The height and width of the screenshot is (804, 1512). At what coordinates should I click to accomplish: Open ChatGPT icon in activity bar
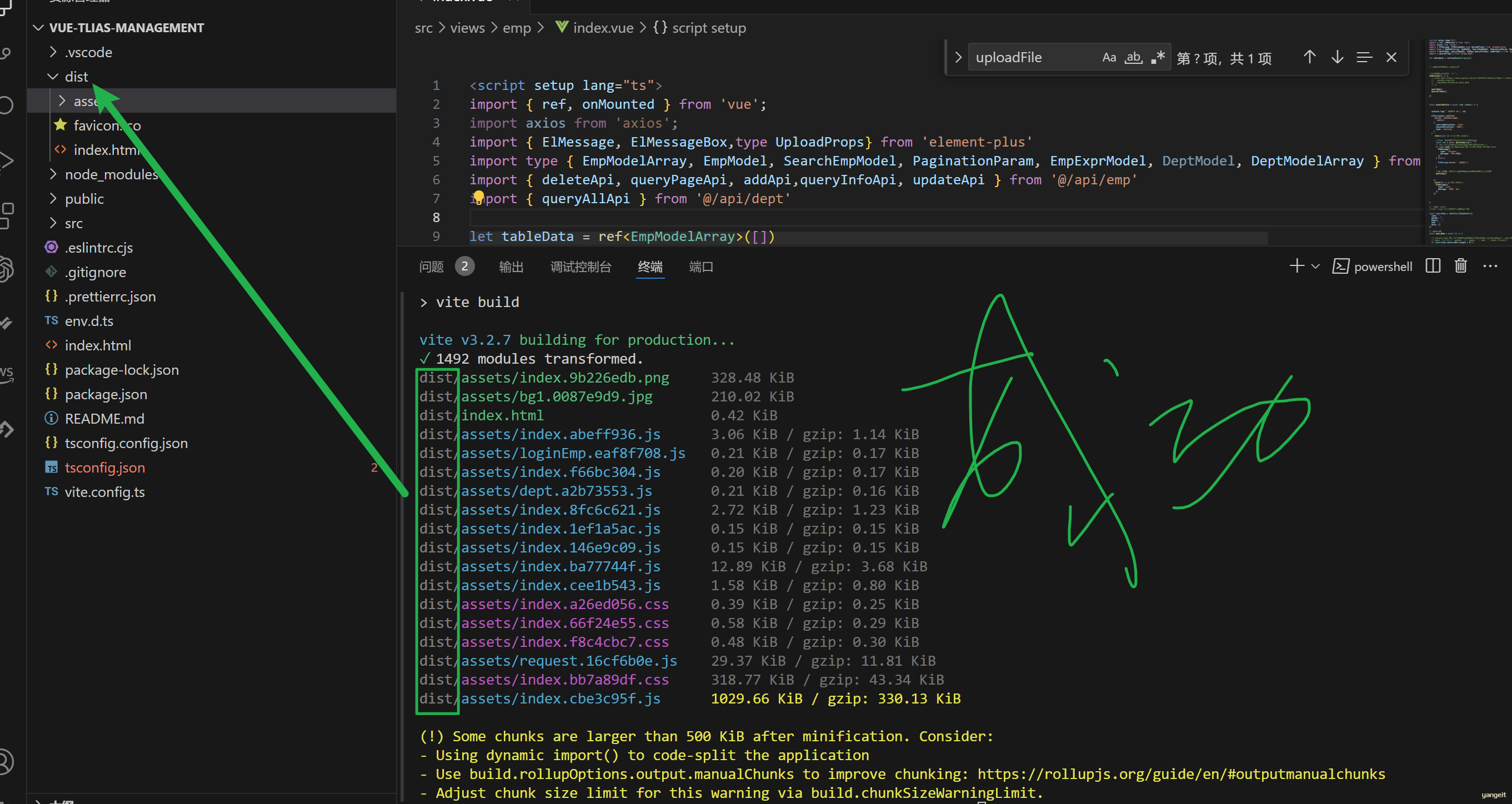pos(6,269)
